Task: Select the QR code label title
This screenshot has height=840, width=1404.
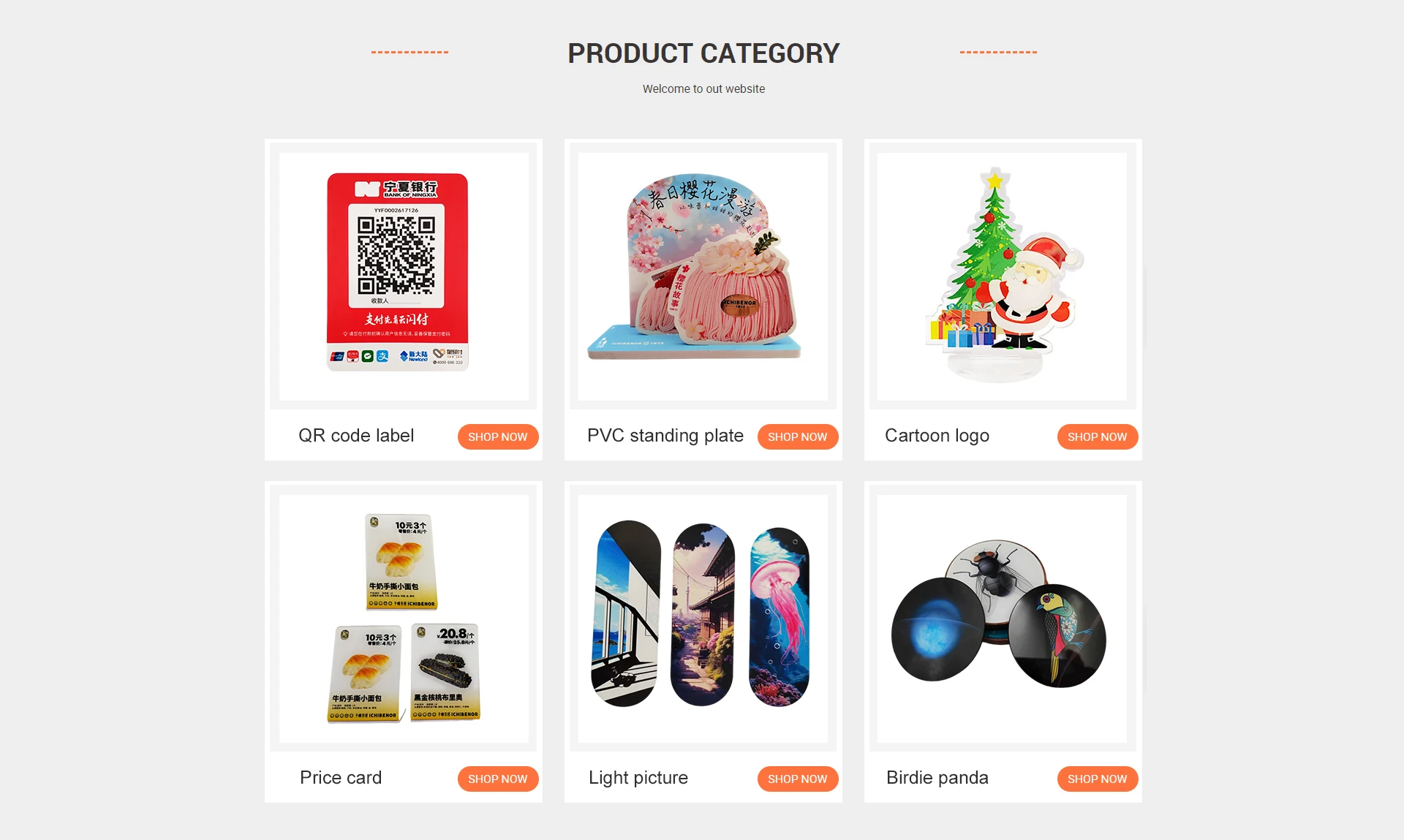Action: (356, 436)
